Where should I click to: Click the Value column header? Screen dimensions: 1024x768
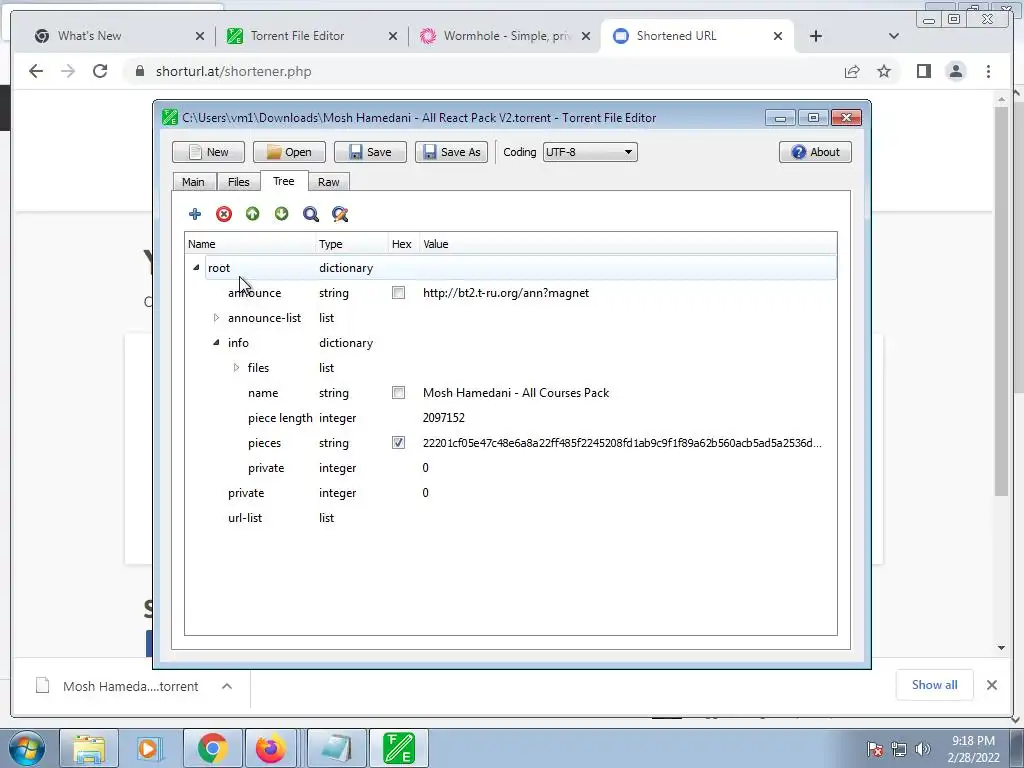coord(628,244)
